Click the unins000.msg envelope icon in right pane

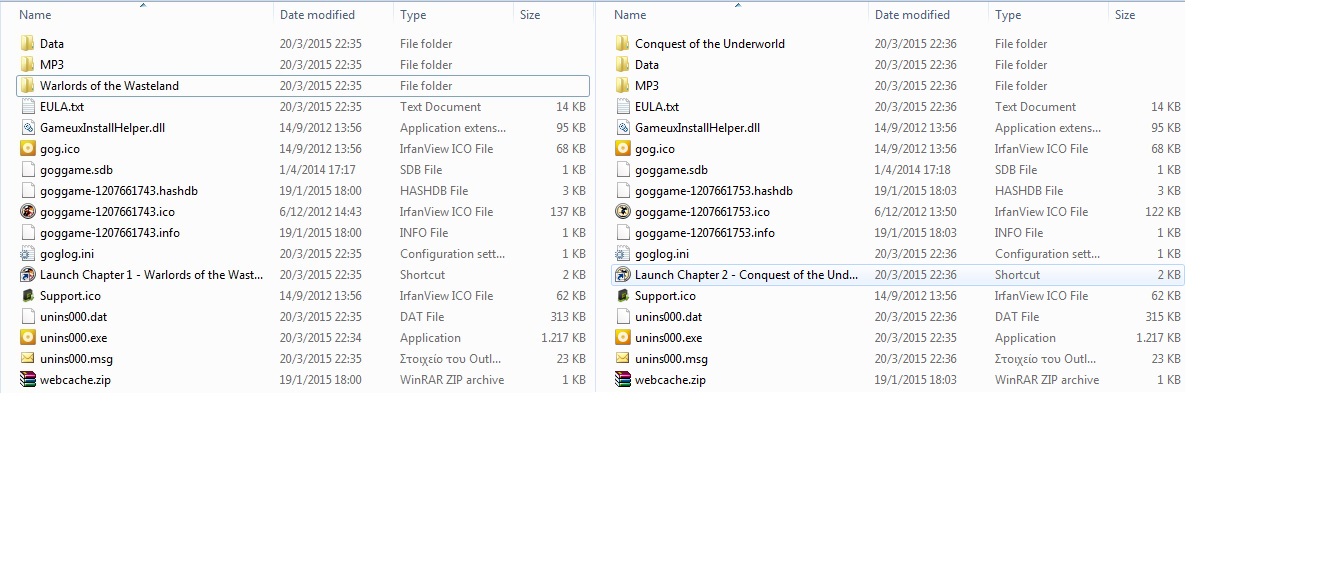click(x=622, y=359)
